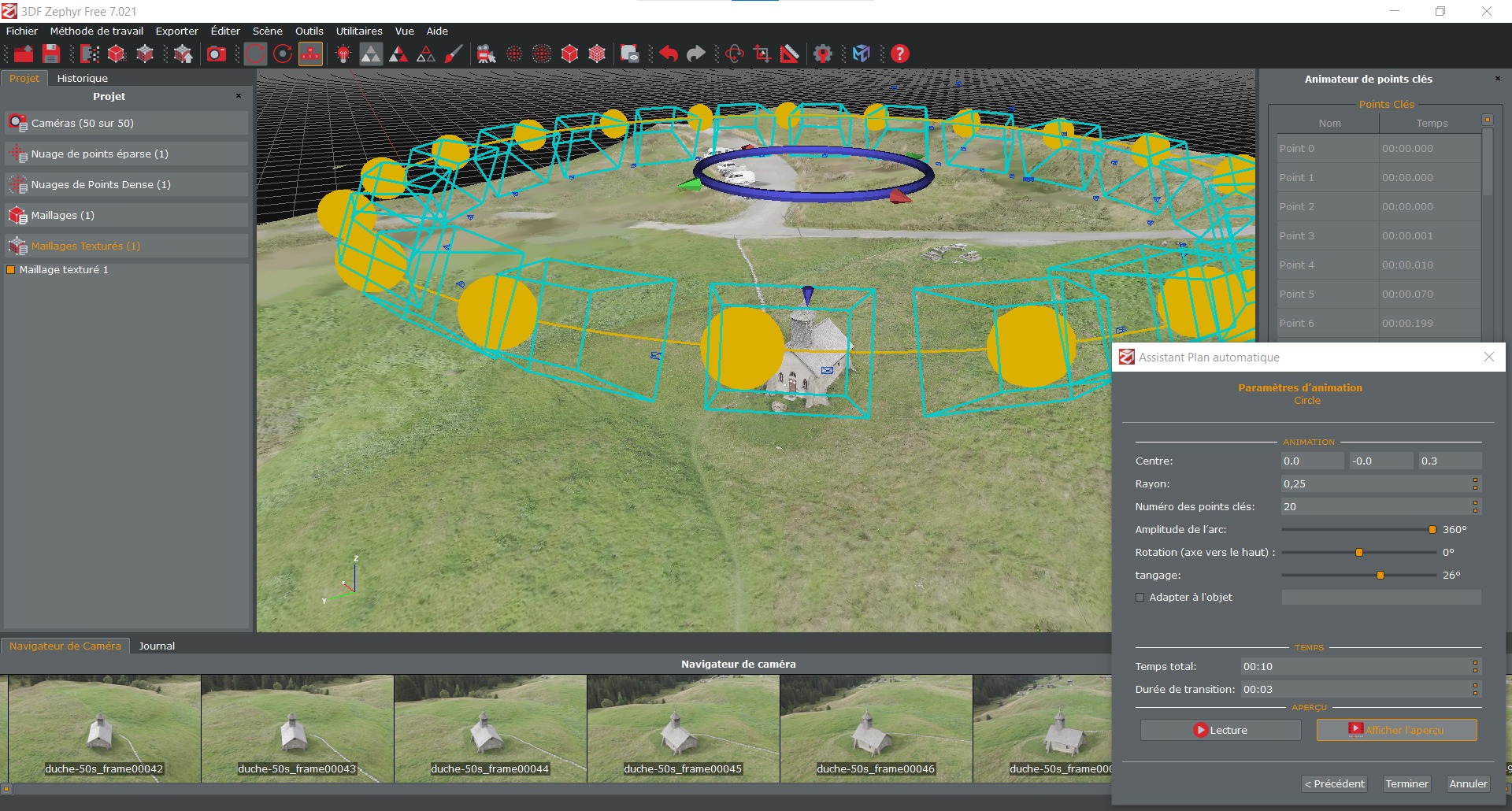1512x811 pixels.
Task: Select the orbit rotation gizmo icon
Action: pos(735,54)
